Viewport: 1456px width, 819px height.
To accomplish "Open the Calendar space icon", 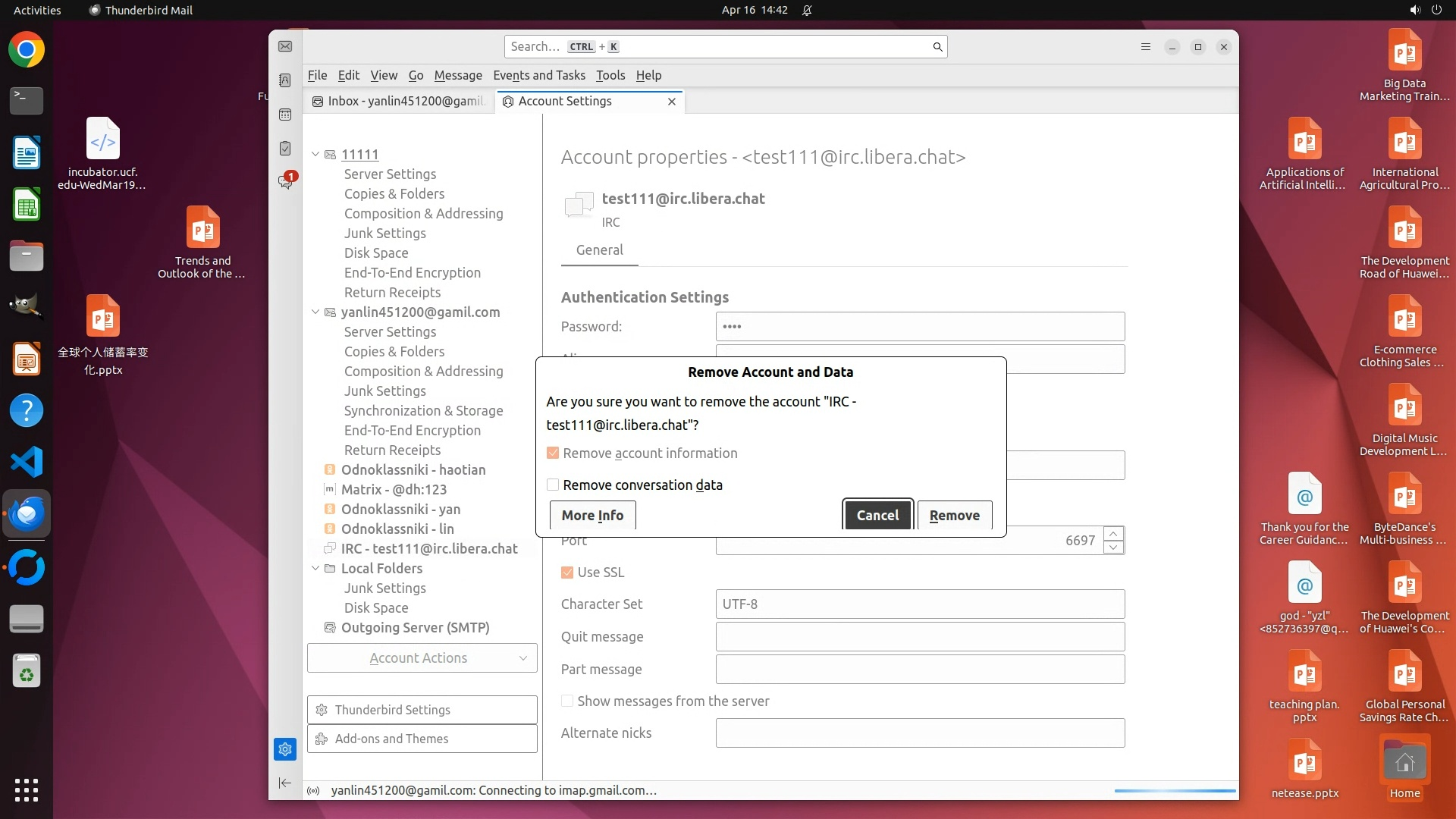I will point(285,115).
